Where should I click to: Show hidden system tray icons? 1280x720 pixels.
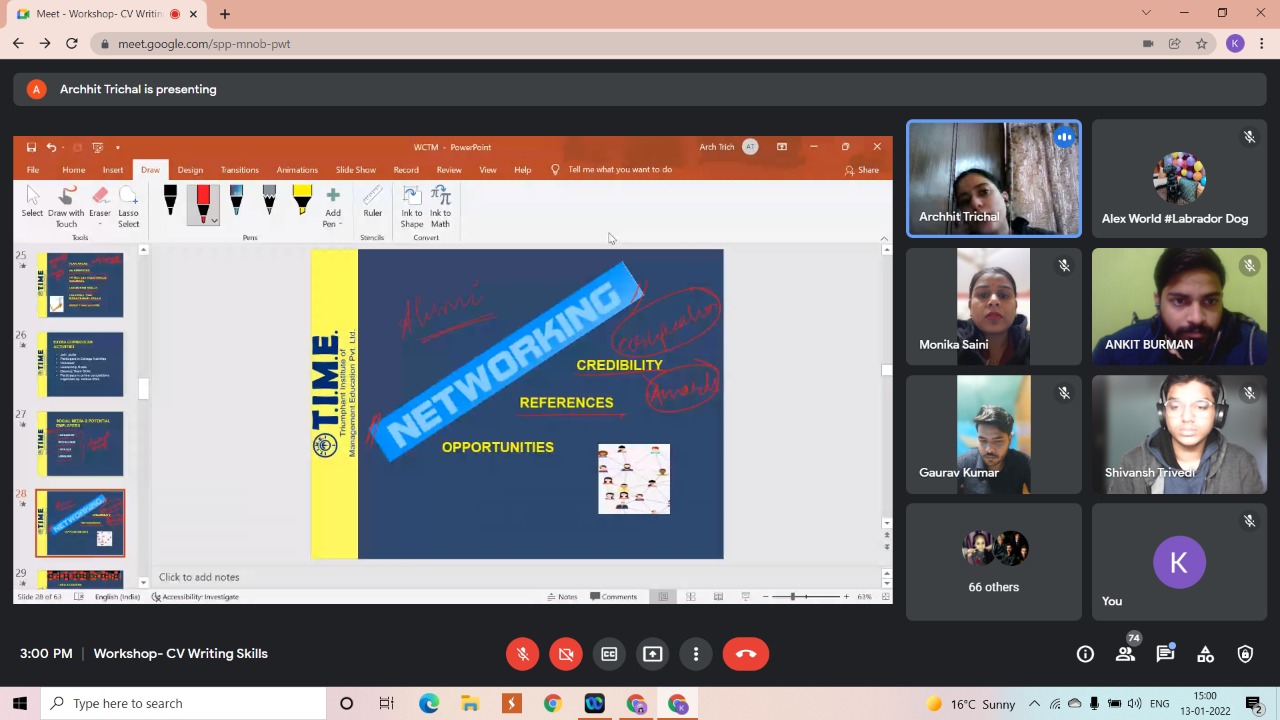point(1034,704)
